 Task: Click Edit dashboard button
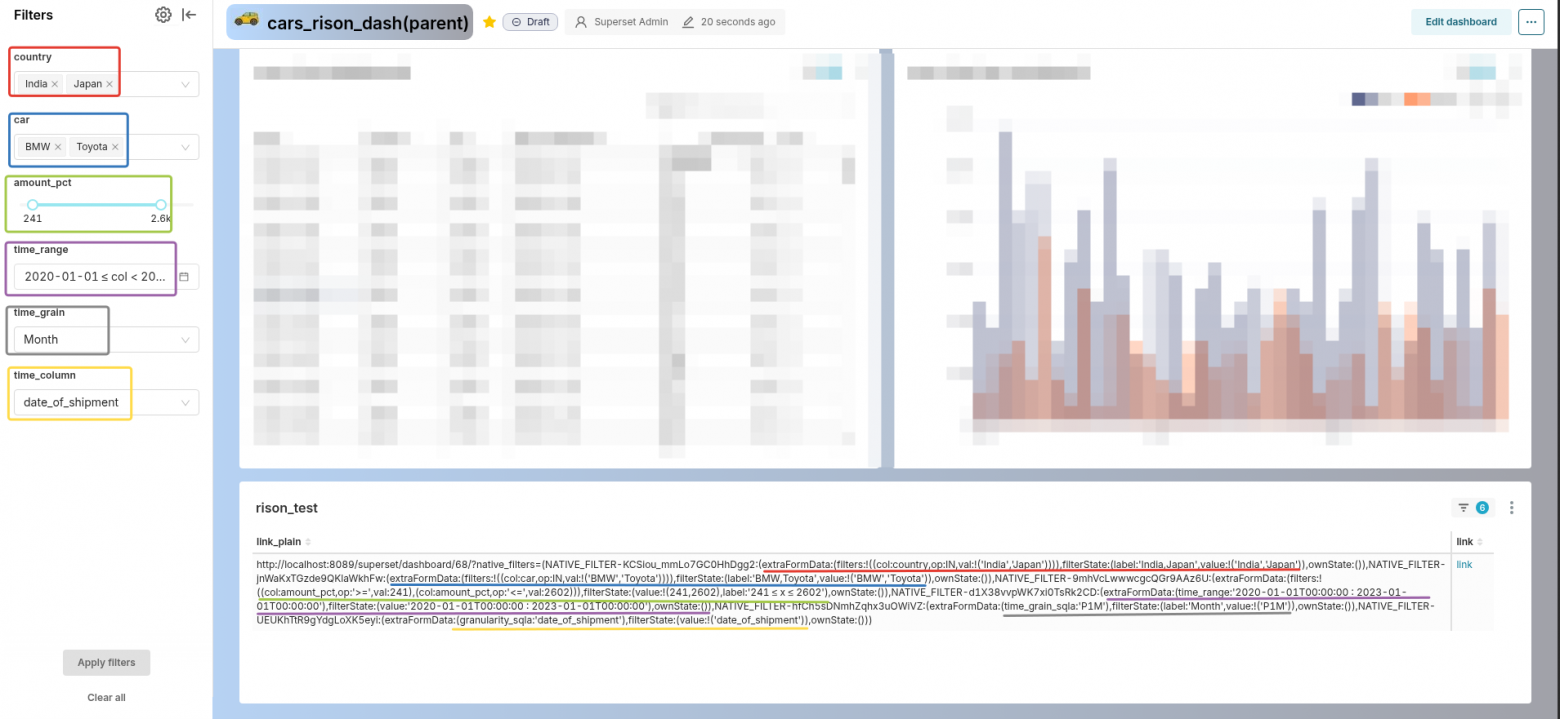click(1461, 22)
